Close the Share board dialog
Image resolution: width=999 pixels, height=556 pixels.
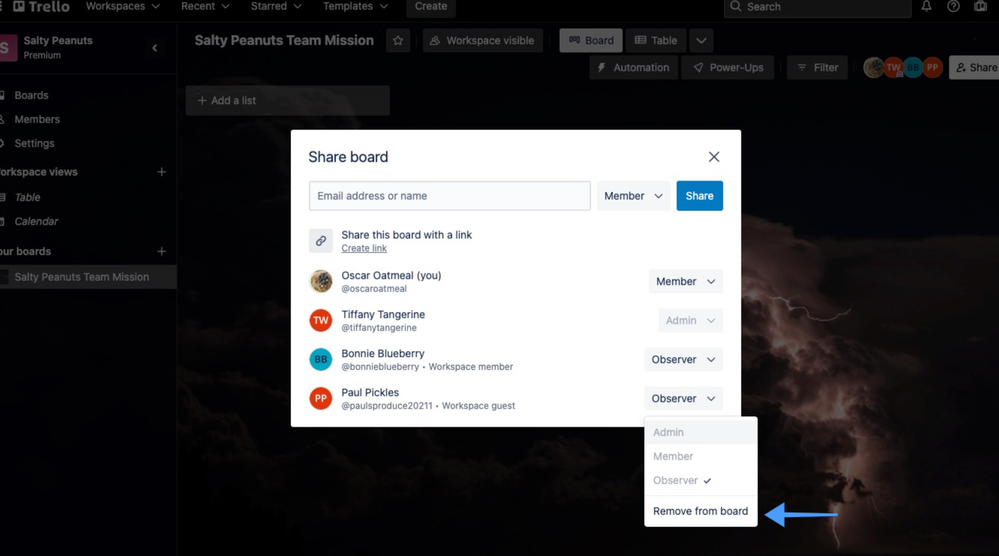coord(714,157)
